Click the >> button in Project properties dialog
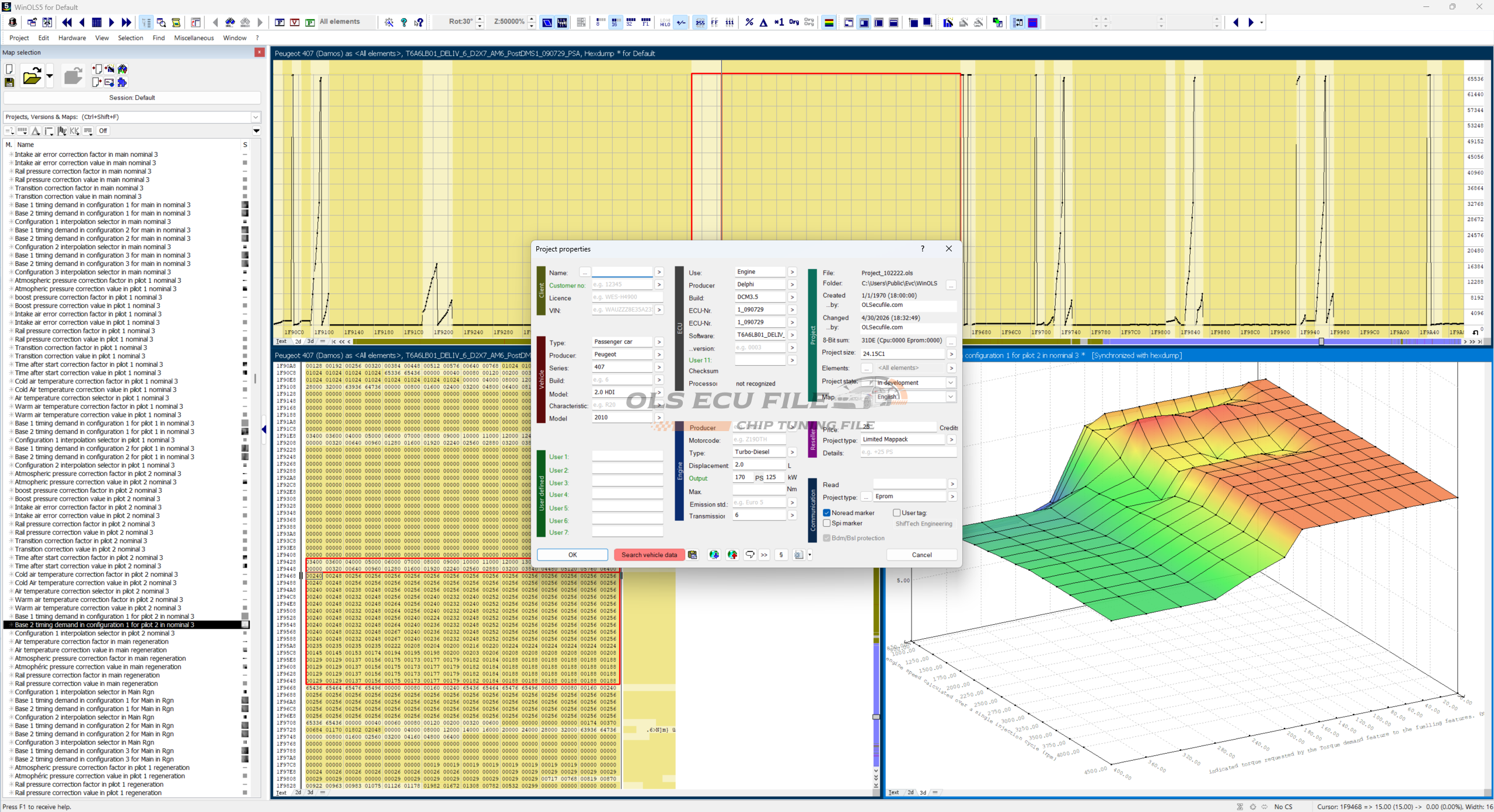 click(764, 555)
